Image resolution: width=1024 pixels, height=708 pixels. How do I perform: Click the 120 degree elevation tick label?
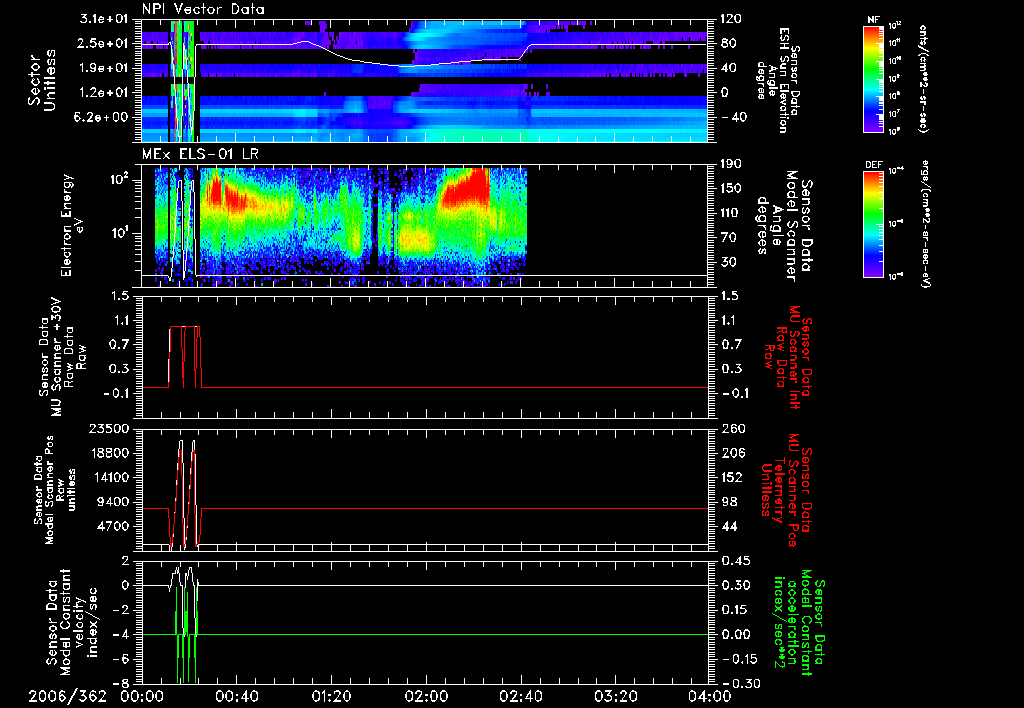click(x=729, y=19)
